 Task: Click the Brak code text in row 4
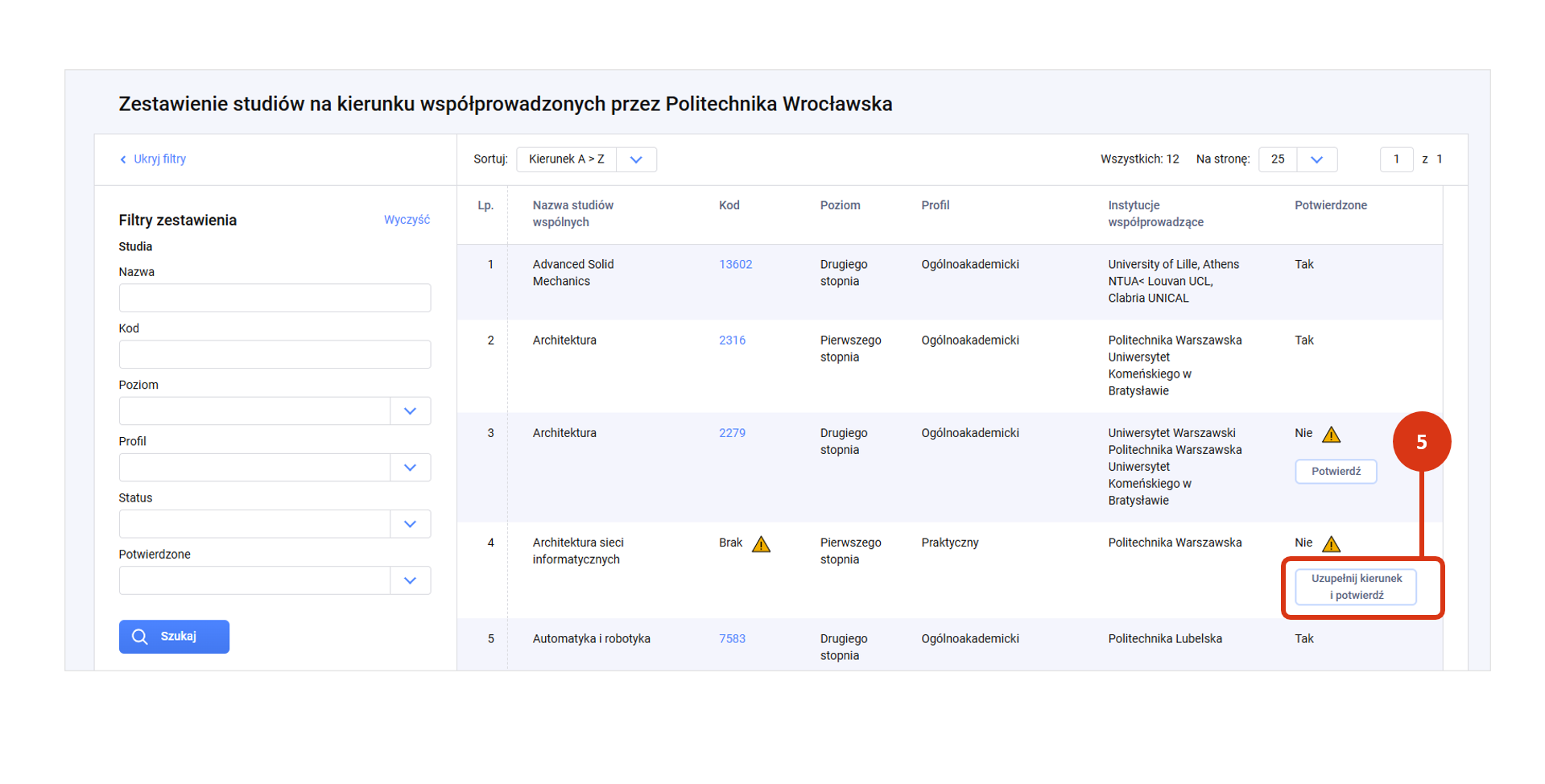[731, 543]
